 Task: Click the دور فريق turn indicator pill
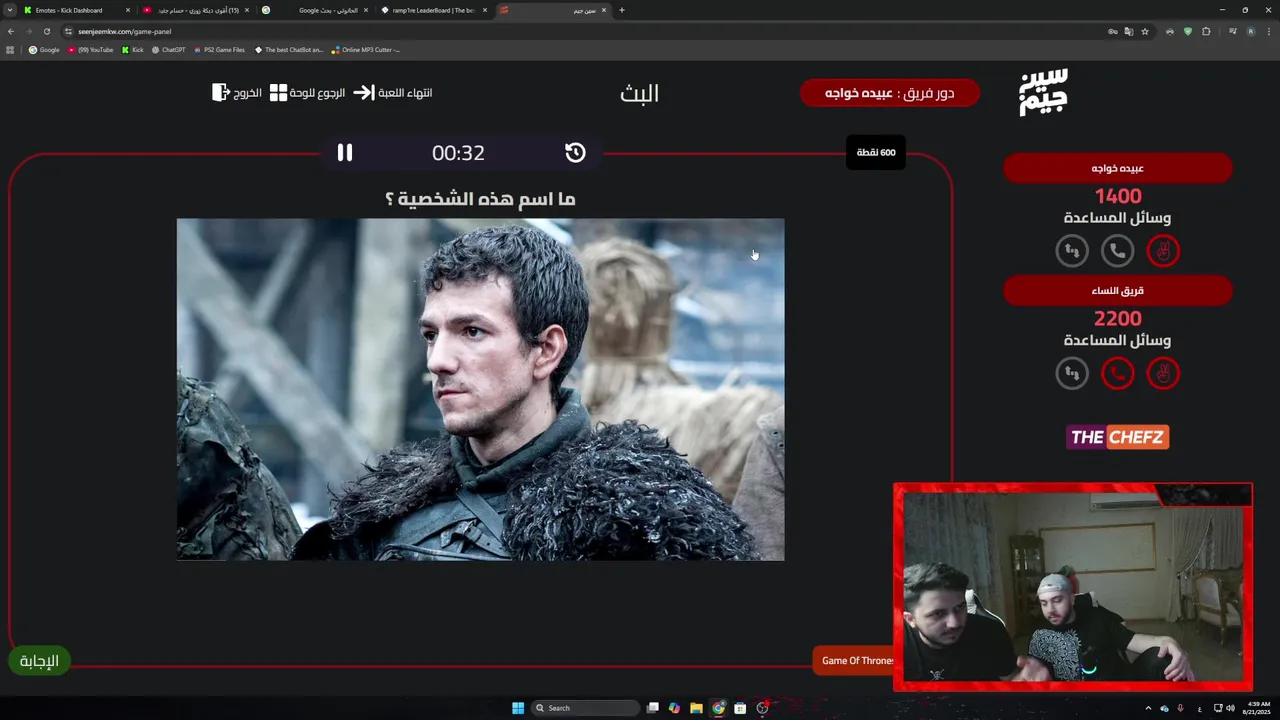tap(890, 93)
